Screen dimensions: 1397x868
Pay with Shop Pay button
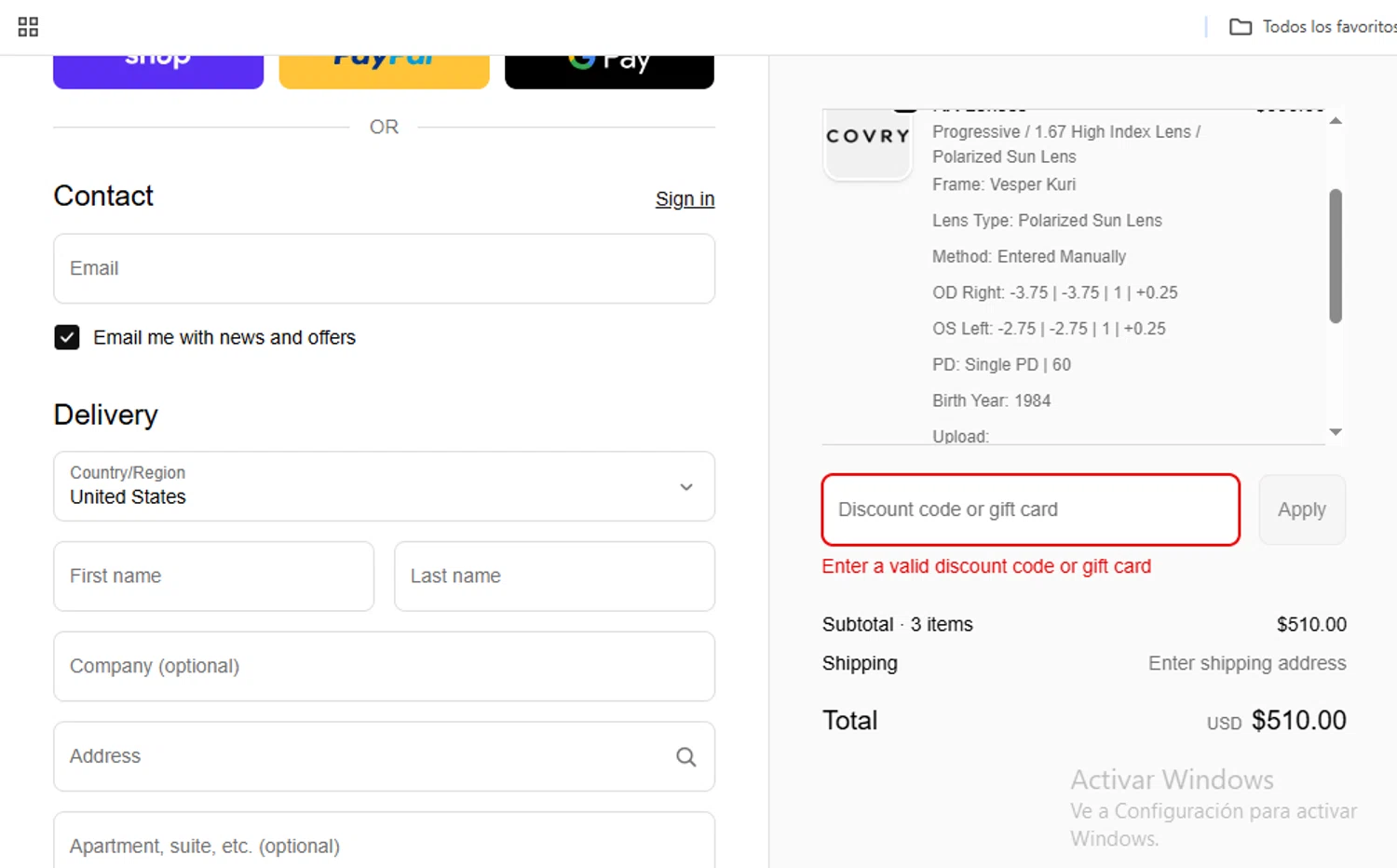[158, 72]
